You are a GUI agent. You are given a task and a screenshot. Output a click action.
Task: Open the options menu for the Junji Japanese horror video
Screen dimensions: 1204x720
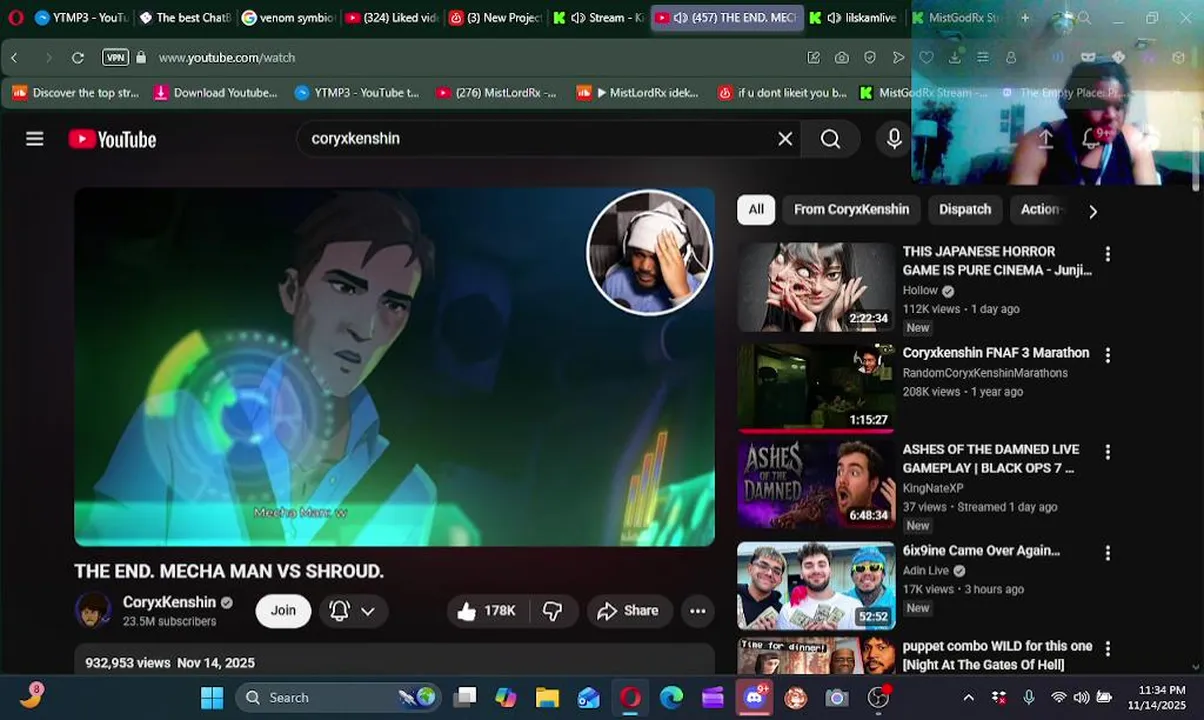1107,254
